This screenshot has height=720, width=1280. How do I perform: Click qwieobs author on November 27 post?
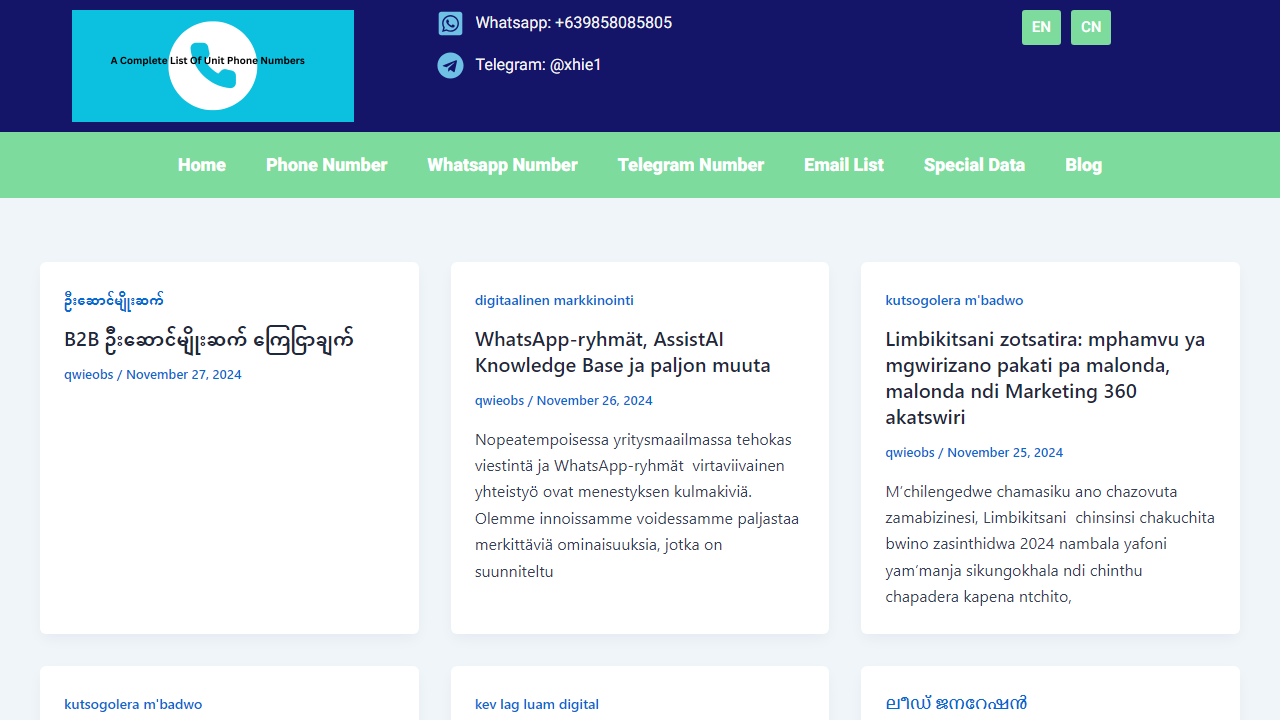point(89,375)
